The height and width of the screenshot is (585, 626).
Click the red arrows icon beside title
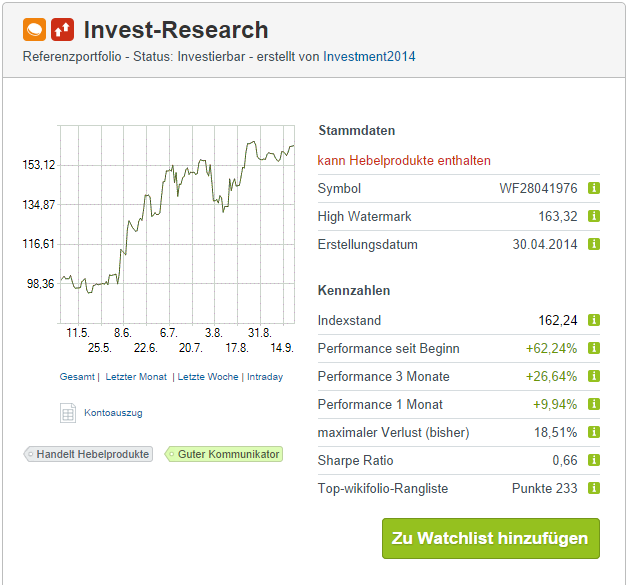62,30
